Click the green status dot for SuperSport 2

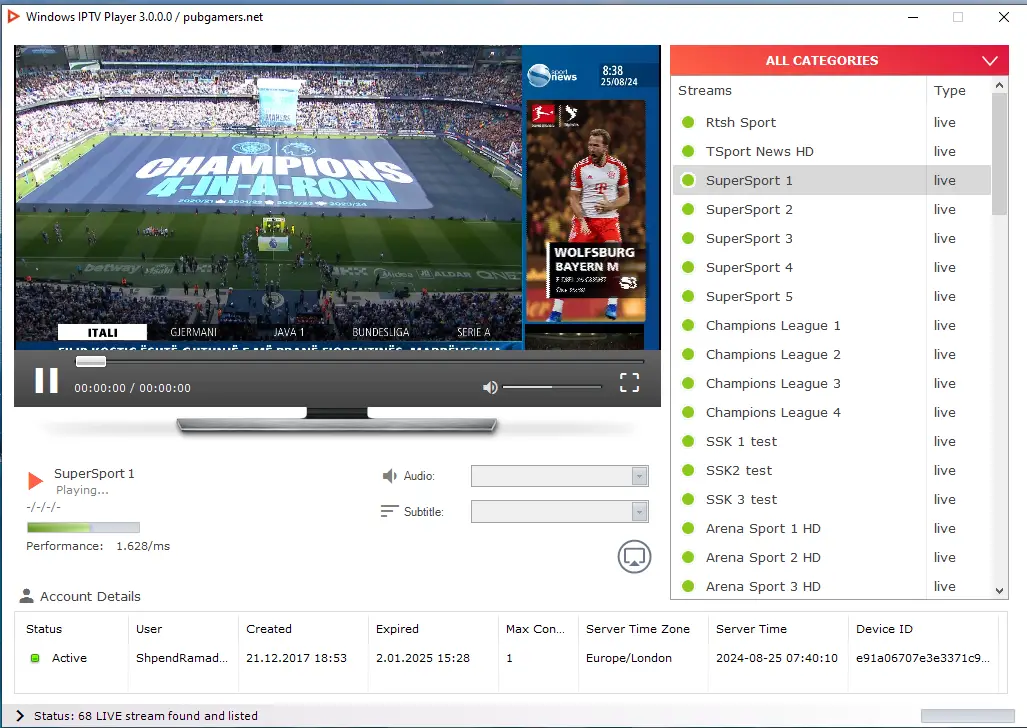pyautogui.click(x=688, y=210)
